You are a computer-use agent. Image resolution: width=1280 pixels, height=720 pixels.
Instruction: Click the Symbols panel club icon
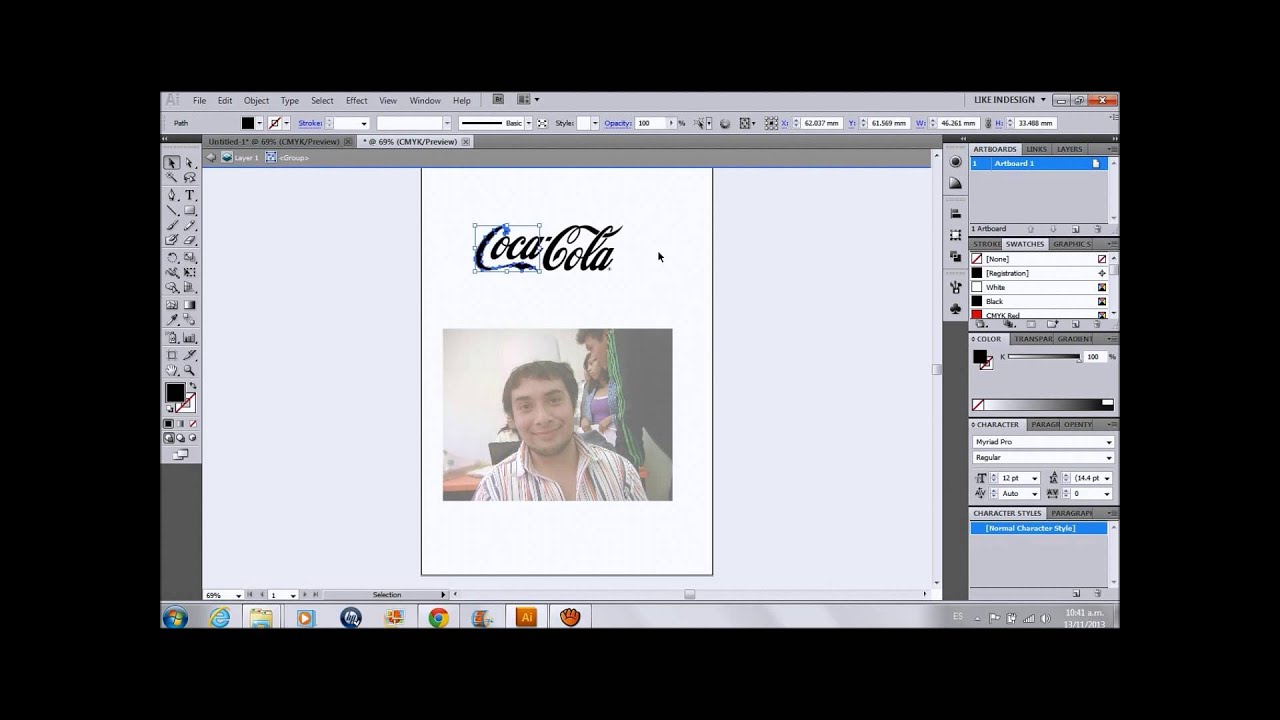coord(955,308)
